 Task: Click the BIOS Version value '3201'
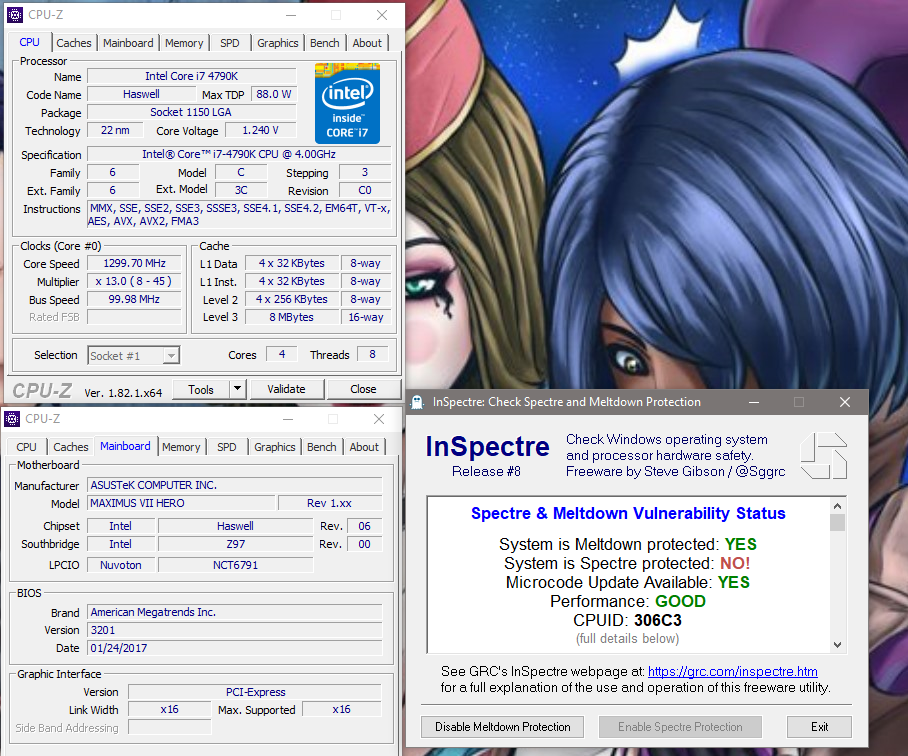pos(235,630)
